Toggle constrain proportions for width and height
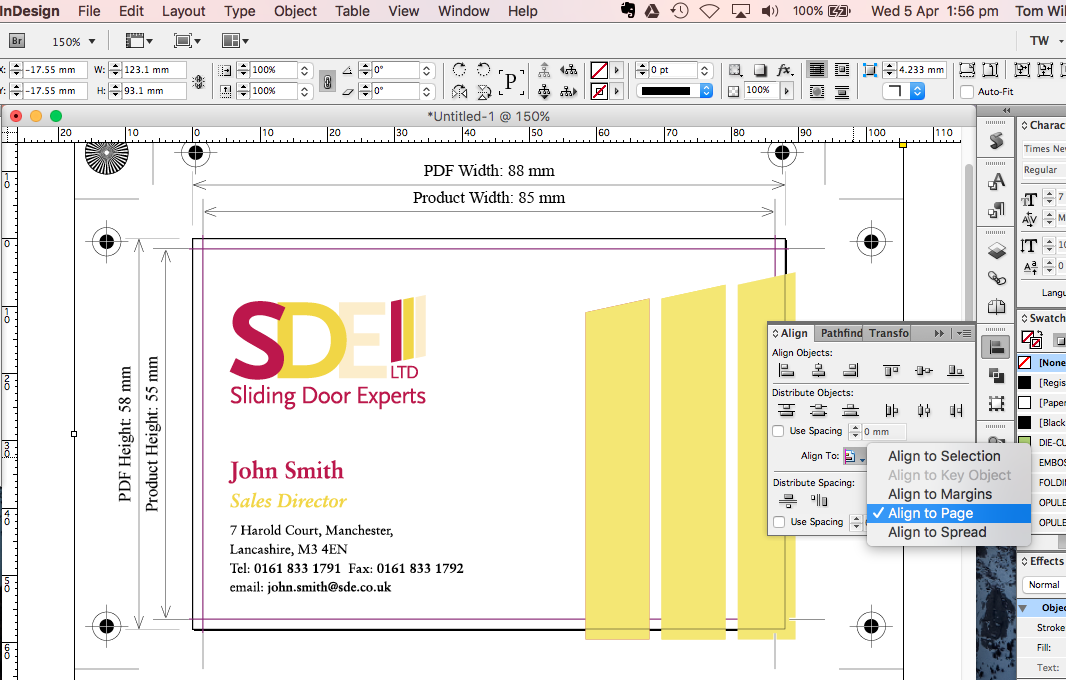The width and height of the screenshot is (1066, 680). pyautogui.click(x=199, y=81)
